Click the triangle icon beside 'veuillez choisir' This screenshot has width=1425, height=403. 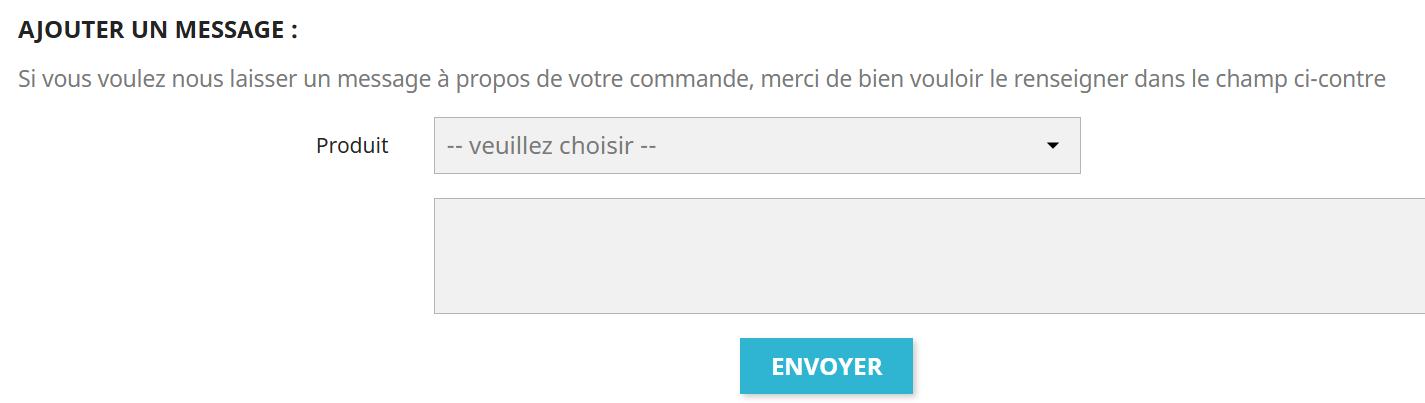pyautogui.click(x=1052, y=146)
